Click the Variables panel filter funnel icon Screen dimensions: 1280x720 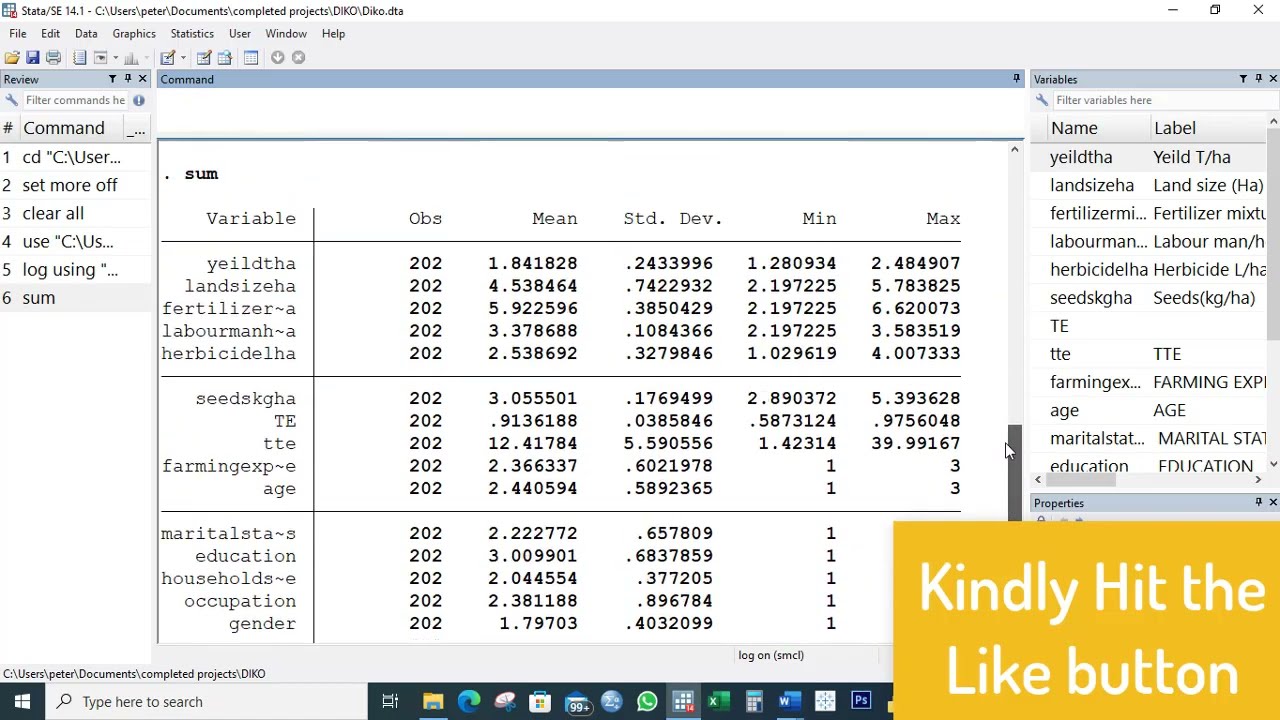[1243, 79]
